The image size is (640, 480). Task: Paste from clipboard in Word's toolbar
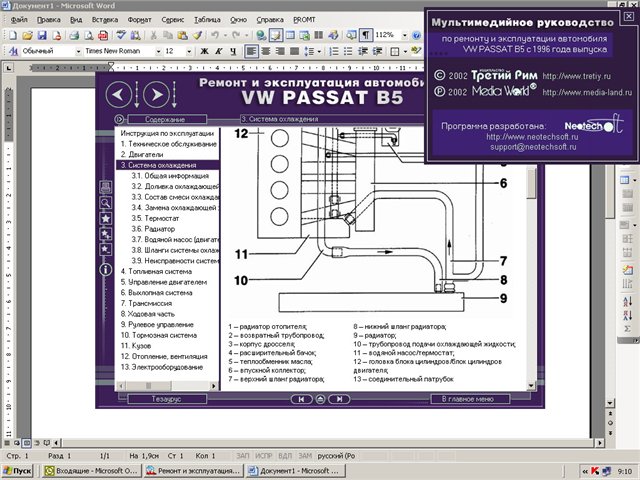point(182,36)
